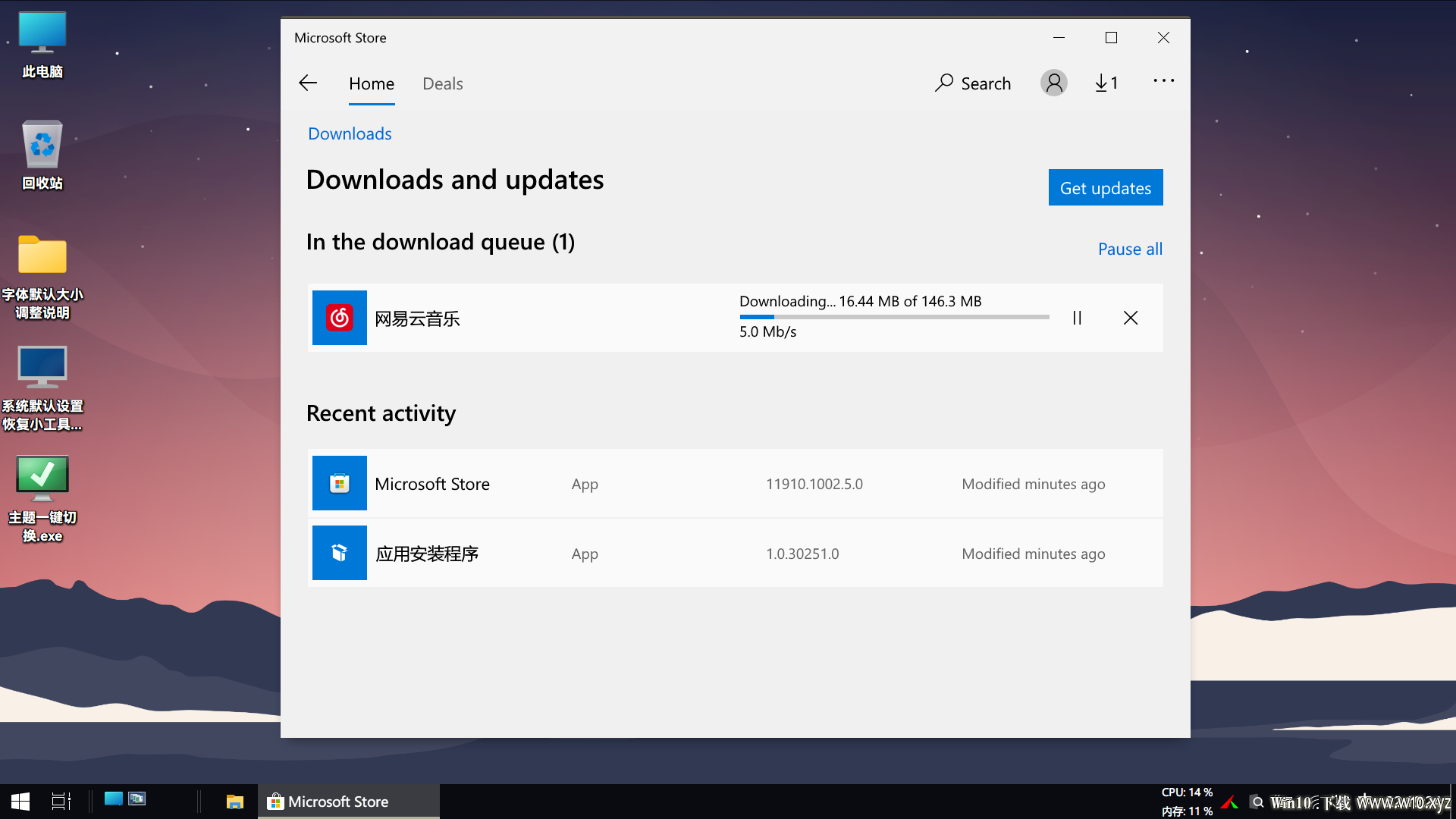The image size is (1456, 819).
Task: Click the Microsoft Store app icon tile
Action: [x=340, y=483]
